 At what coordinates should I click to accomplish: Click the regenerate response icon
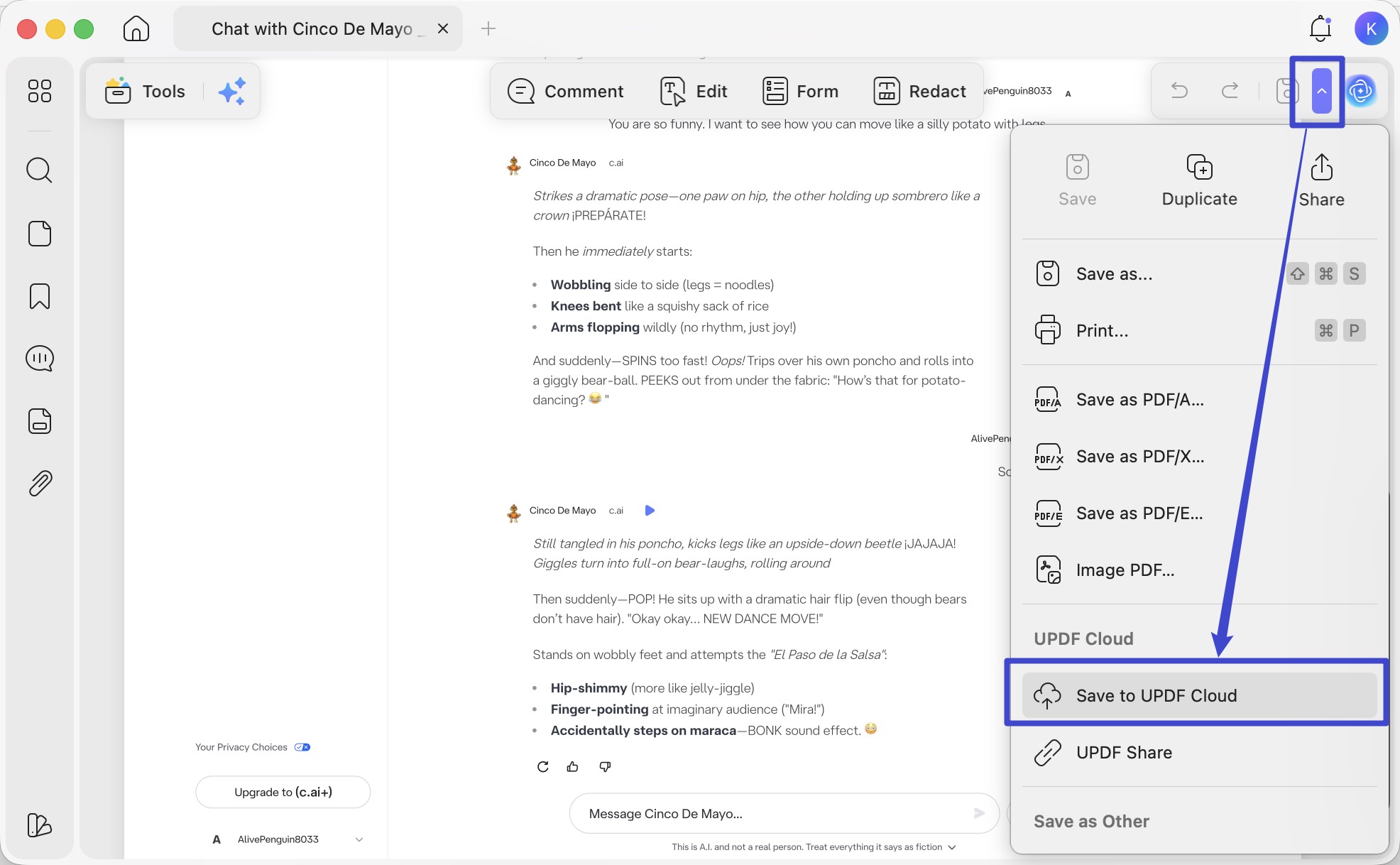[542, 766]
